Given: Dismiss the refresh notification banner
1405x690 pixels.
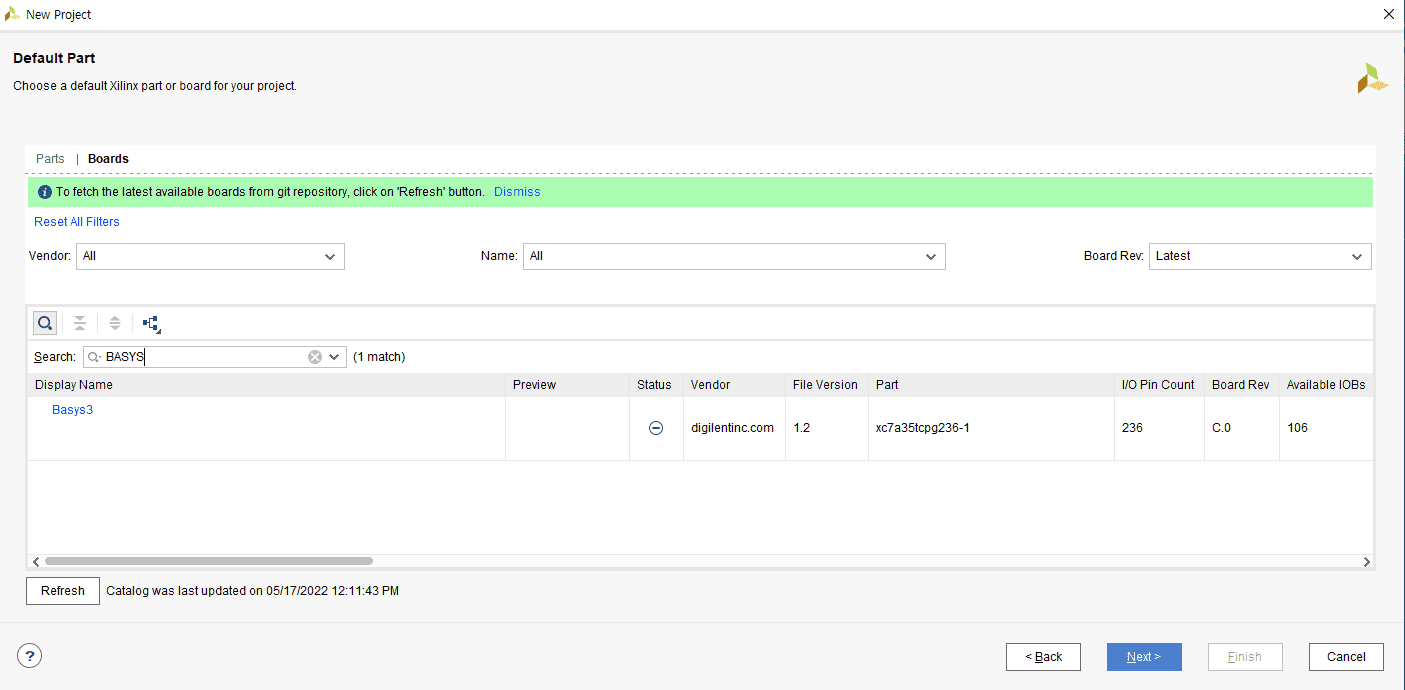Looking at the screenshot, I should (x=517, y=192).
